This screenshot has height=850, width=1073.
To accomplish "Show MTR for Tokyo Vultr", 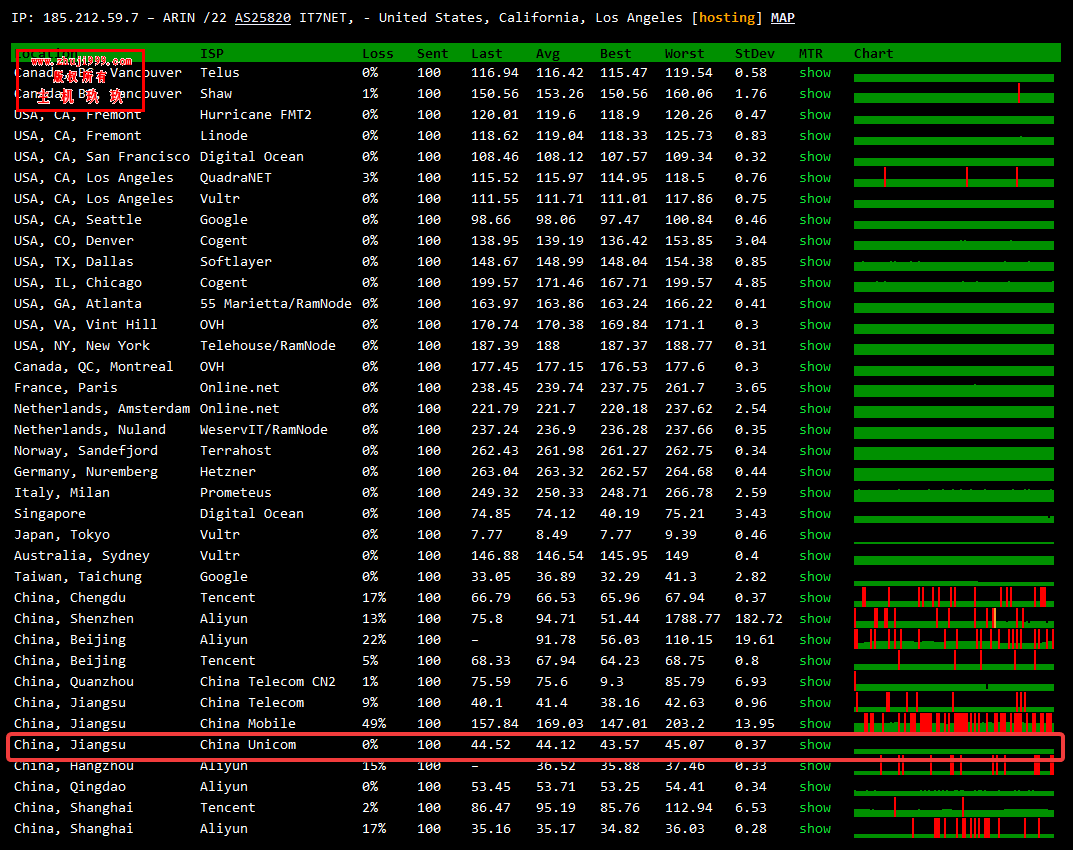I will pyautogui.click(x=815, y=535).
